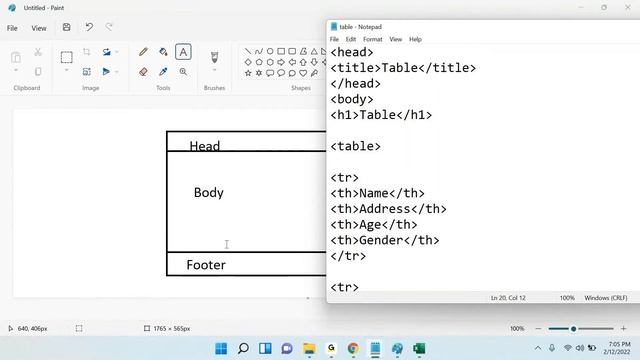
Task: Select the Right arrow shape
Action: pyautogui.click(x=281, y=62)
